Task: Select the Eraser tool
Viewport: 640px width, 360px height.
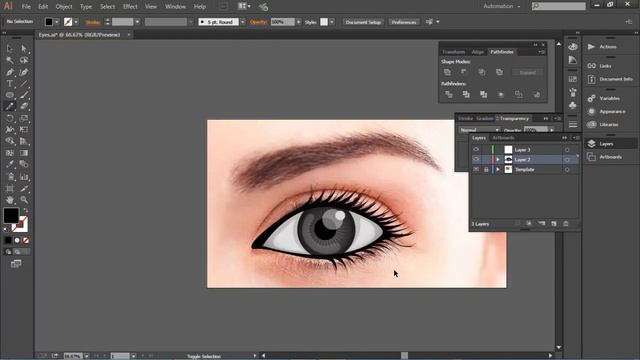Action: [24, 107]
